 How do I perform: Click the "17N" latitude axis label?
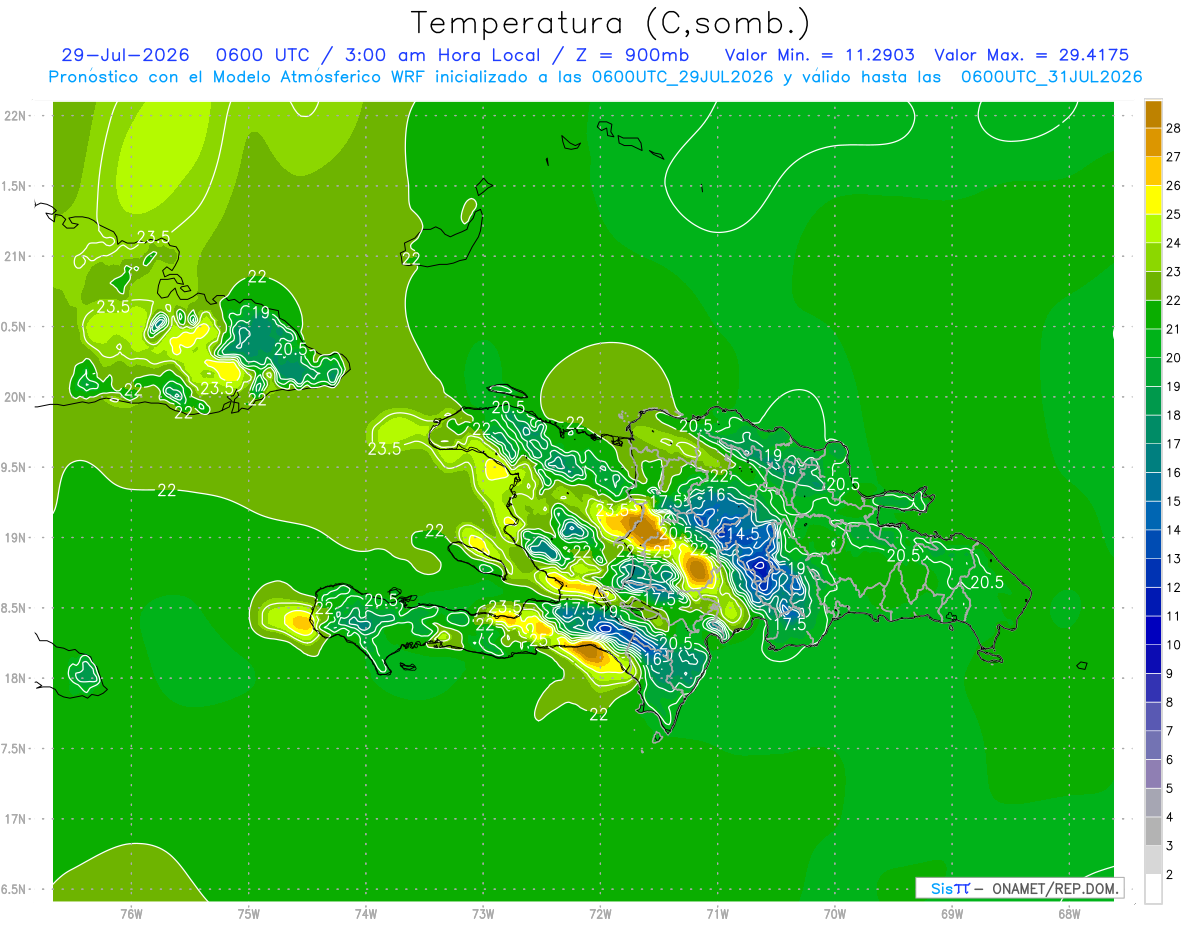[x=15, y=819]
